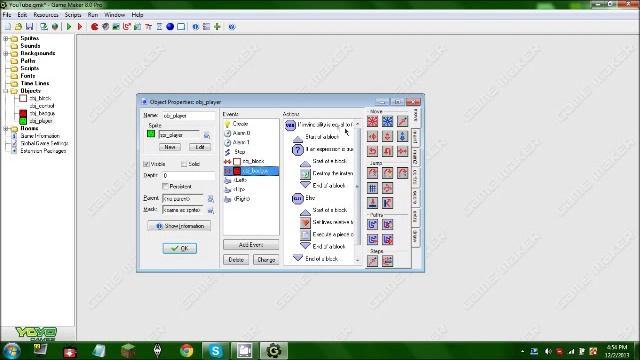Click the OK button
This screenshot has width=640, height=360.
pyautogui.click(x=180, y=248)
